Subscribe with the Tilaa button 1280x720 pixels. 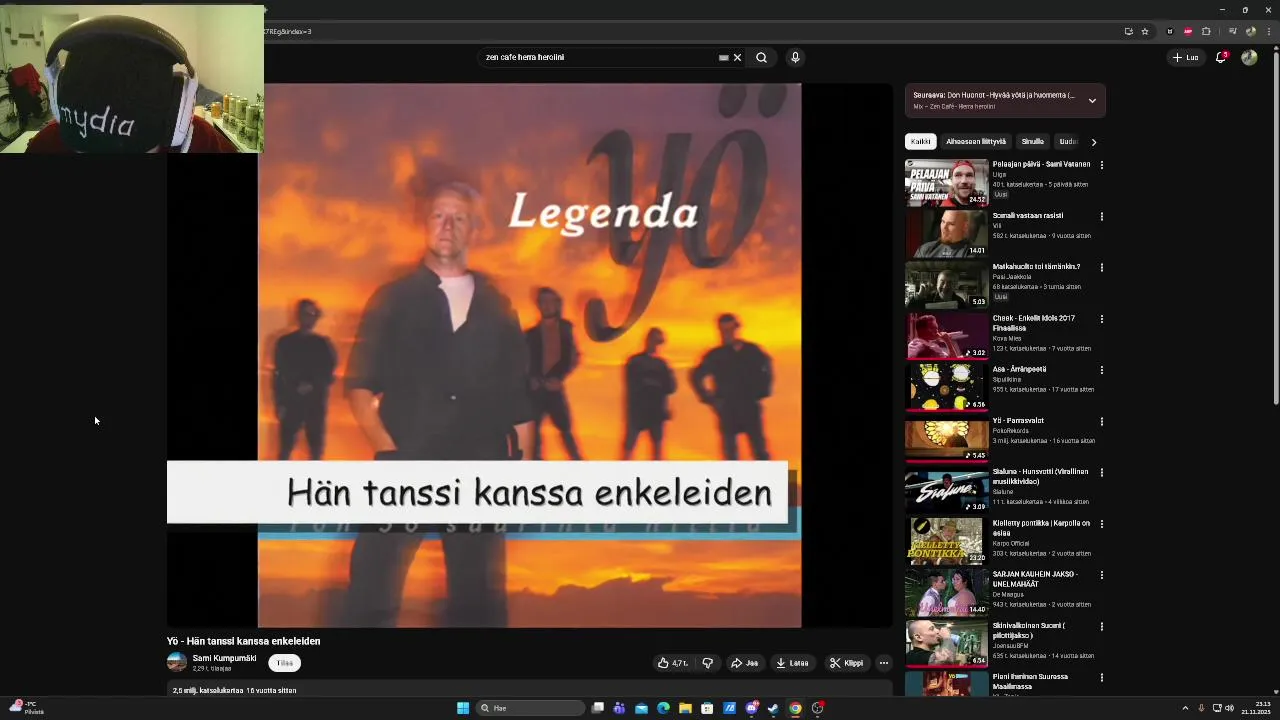[x=285, y=663]
